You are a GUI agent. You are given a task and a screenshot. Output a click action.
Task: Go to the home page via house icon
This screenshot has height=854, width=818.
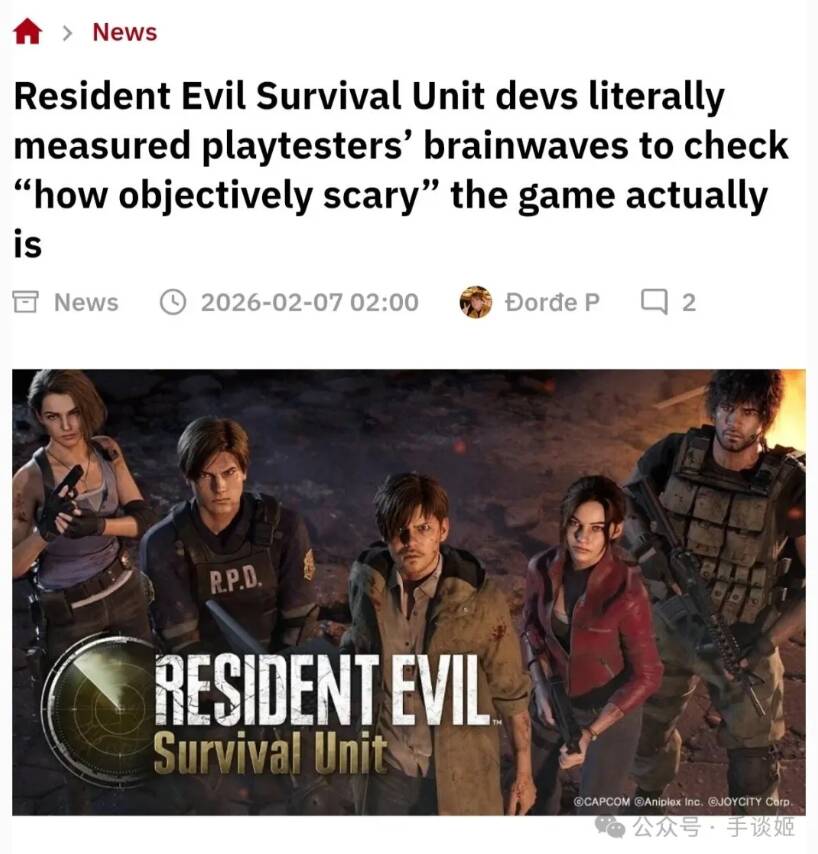point(27,32)
